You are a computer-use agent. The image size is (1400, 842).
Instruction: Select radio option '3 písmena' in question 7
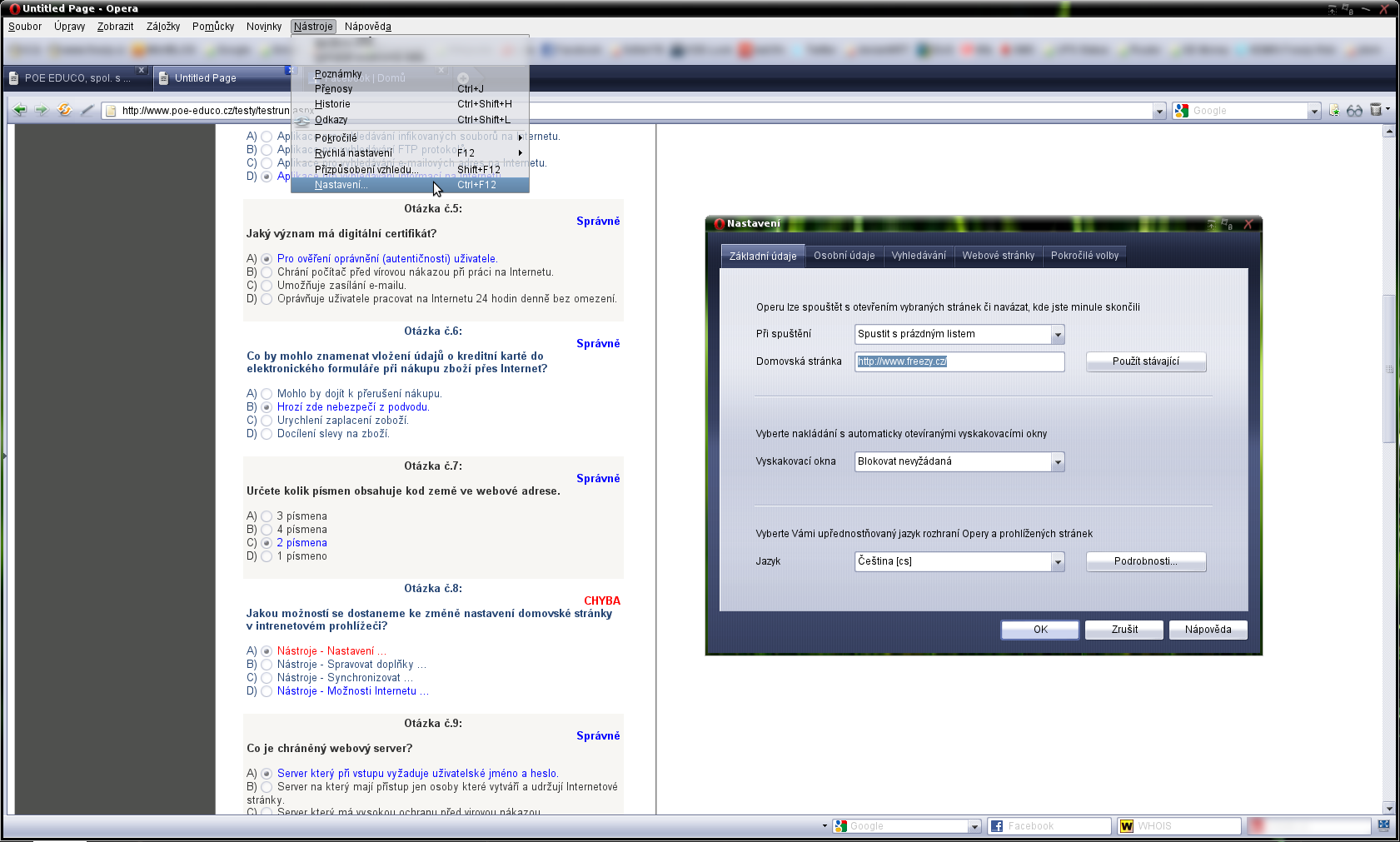coord(267,516)
